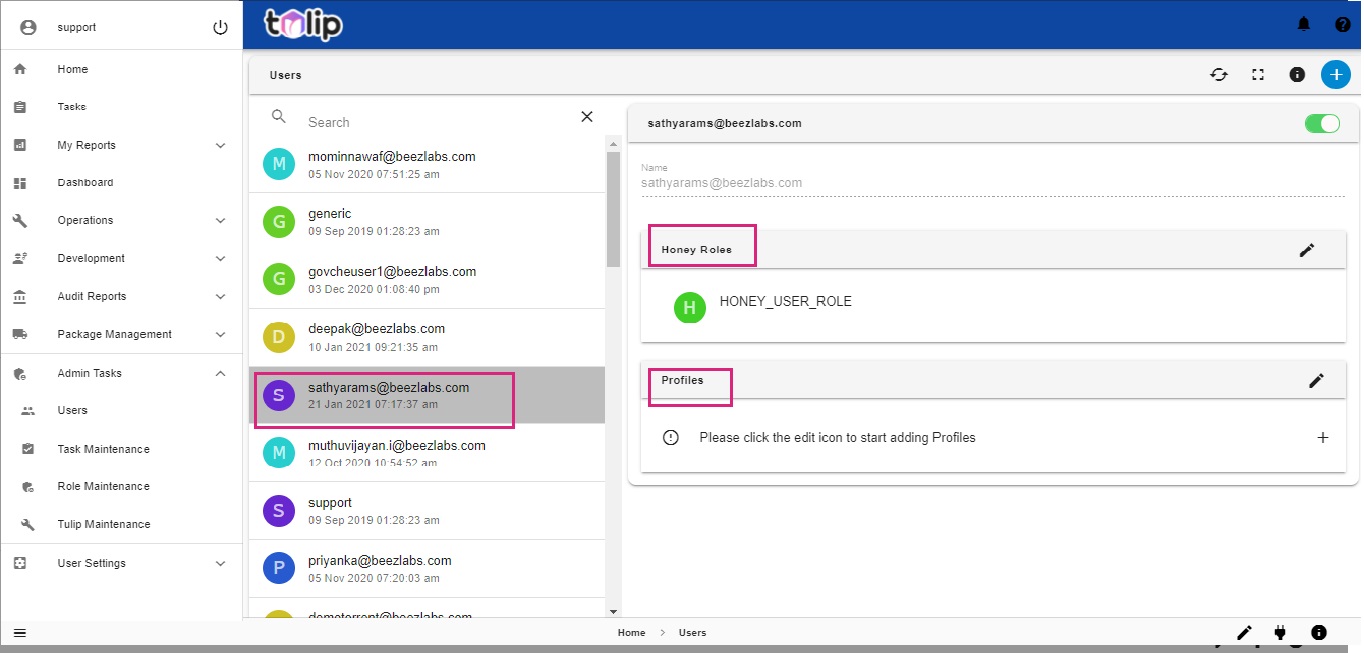Click the refresh users icon
This screenshot has width=1364, height=653.
pyautogui.click(x=1218, y=74)
